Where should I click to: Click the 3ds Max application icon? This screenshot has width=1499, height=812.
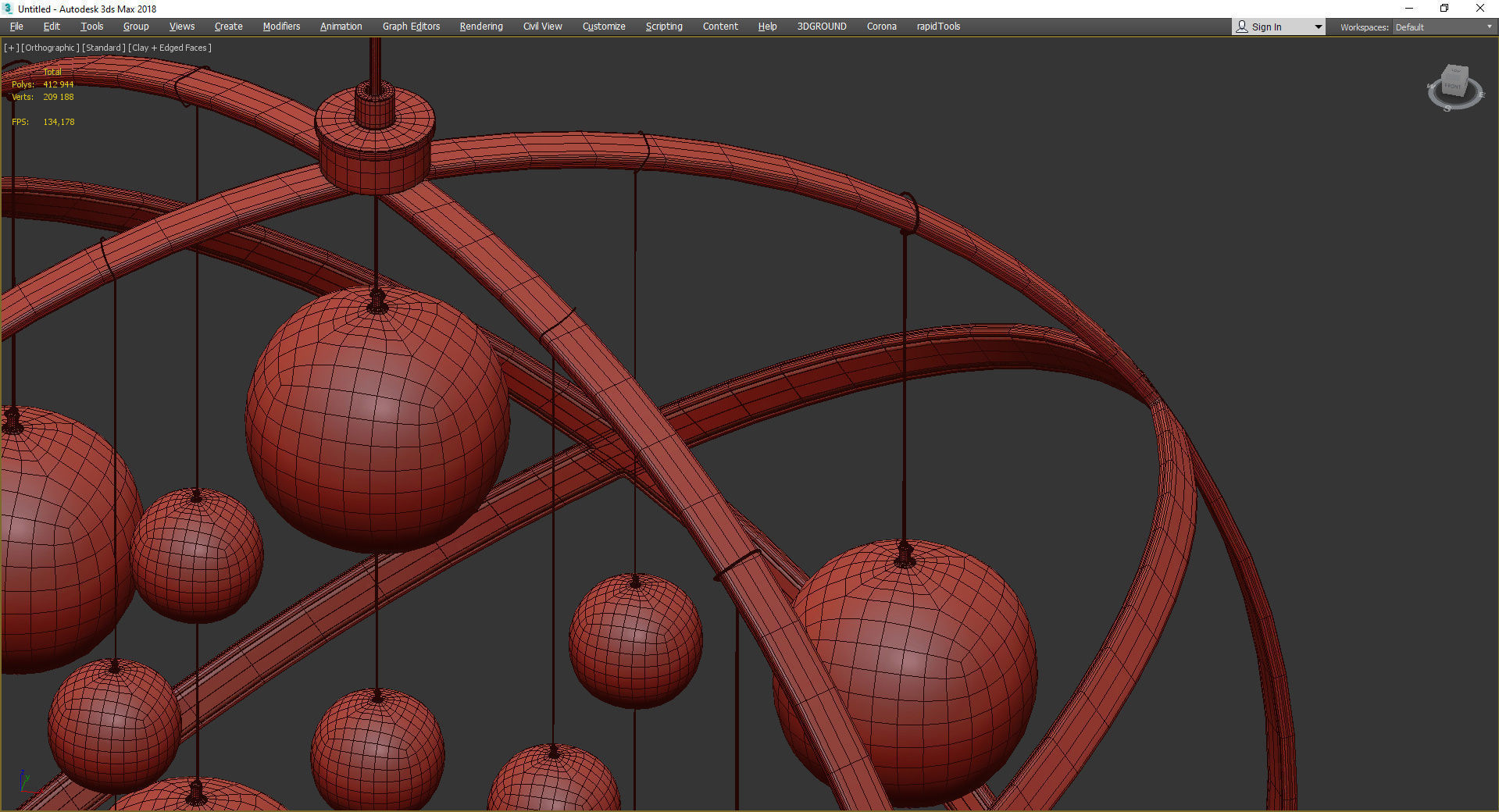(8, 9)
